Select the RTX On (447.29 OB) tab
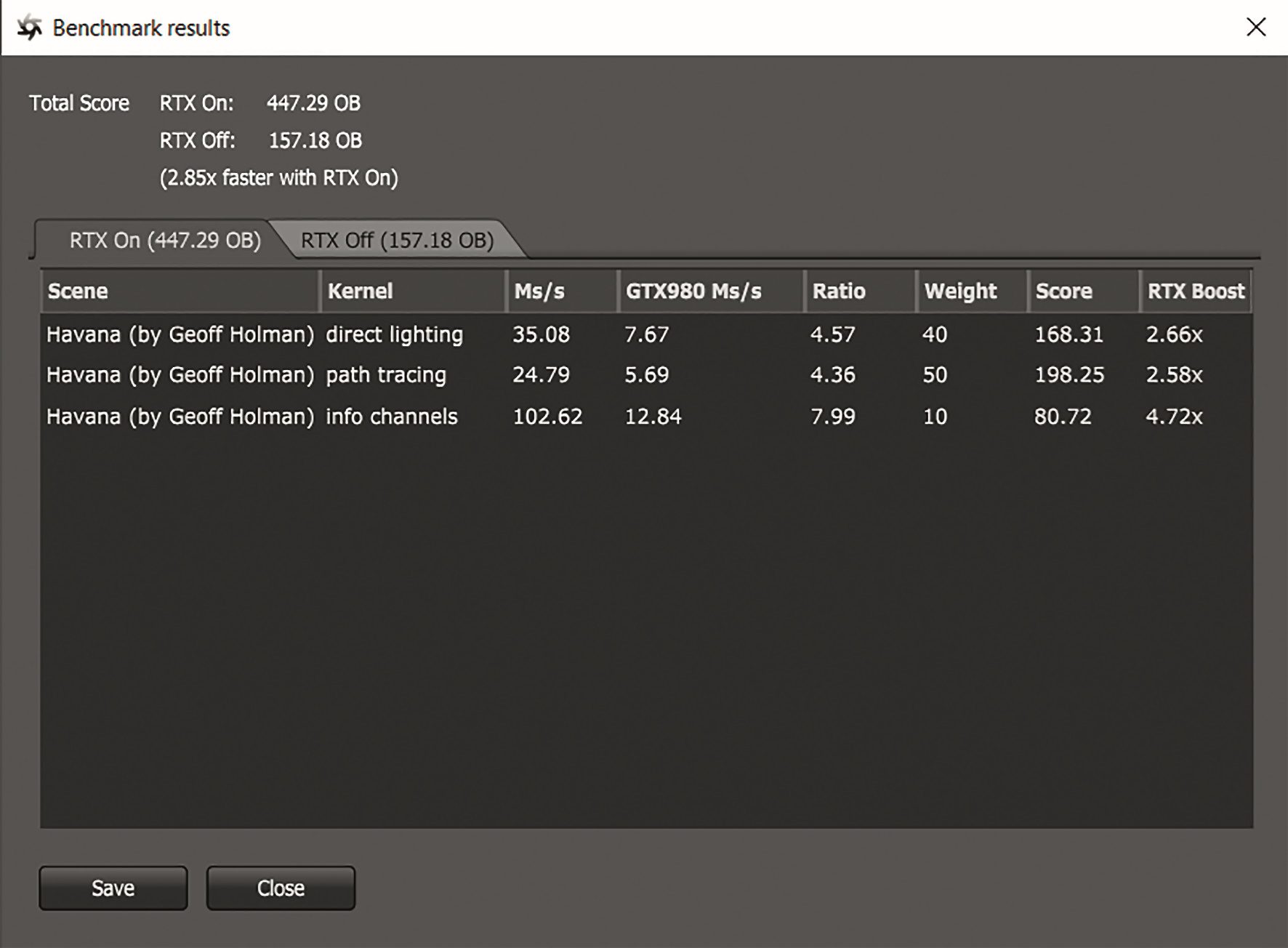This screenshot has height=948, width=1288. (x=165, y=241)
